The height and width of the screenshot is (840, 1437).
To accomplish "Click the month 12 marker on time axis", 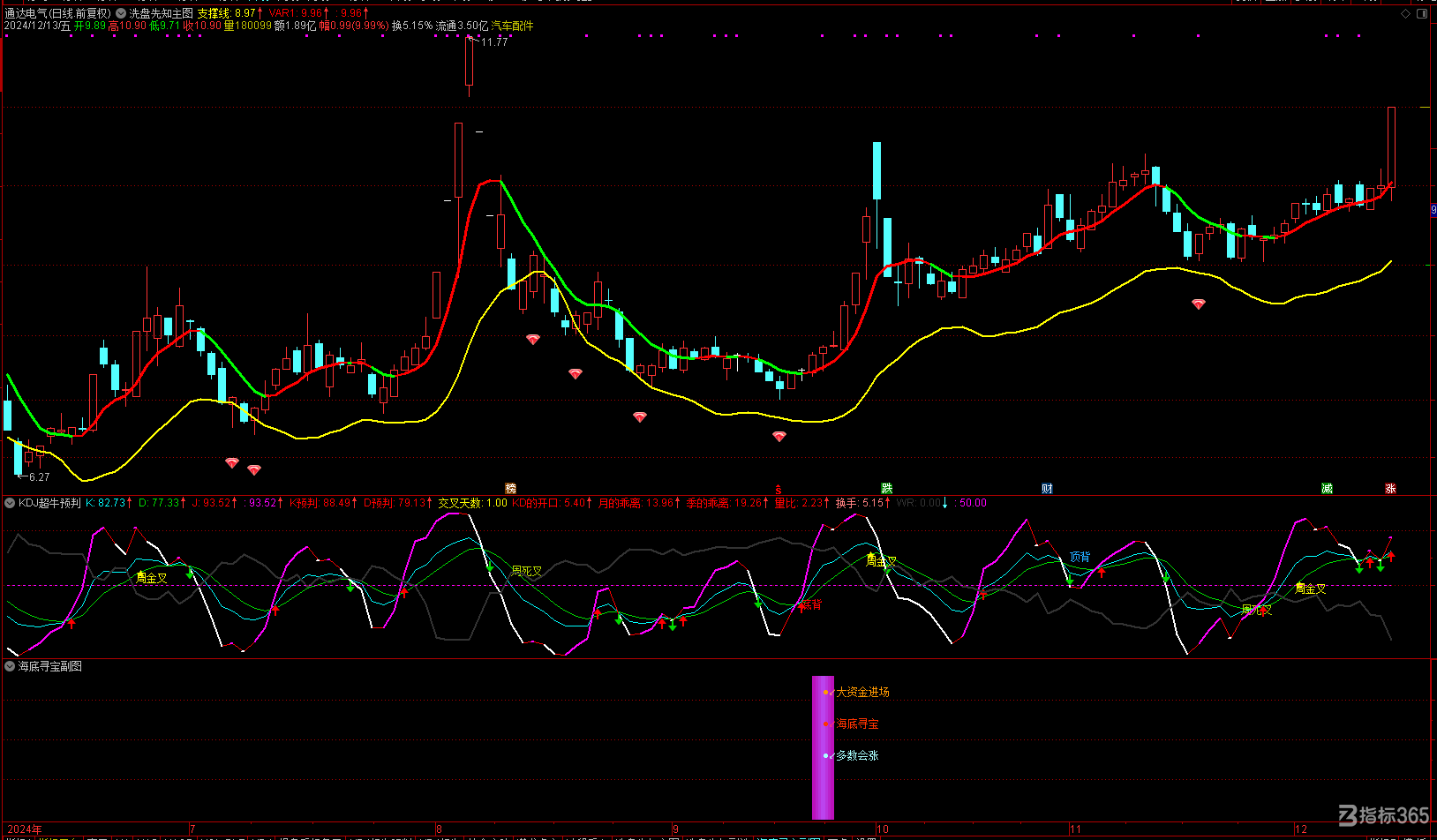I will [1301, 829].
